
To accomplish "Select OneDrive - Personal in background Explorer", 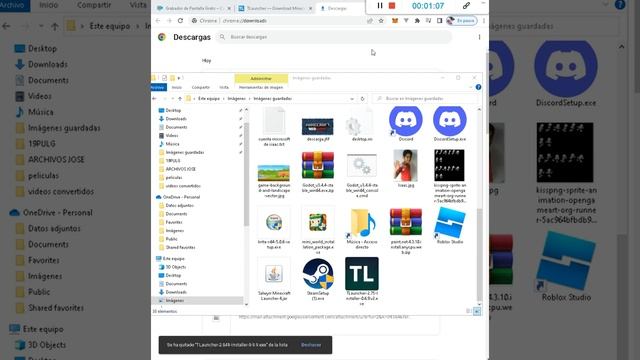I will tap(58, 213).
